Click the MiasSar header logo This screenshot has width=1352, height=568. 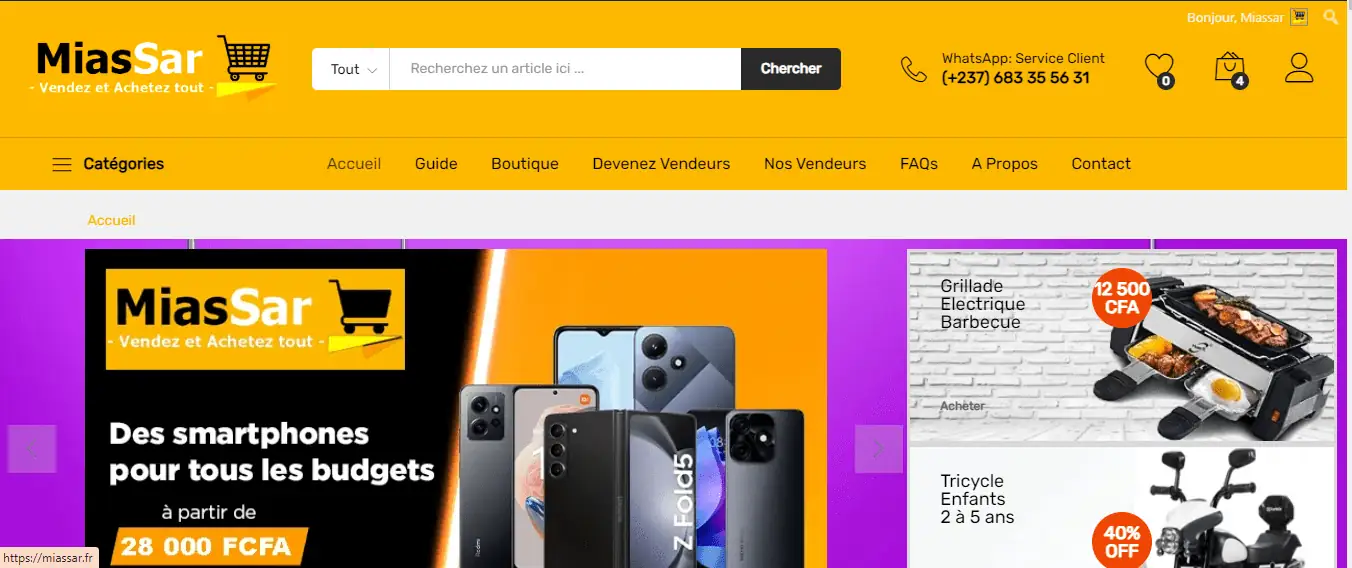[x=153, y=69]
